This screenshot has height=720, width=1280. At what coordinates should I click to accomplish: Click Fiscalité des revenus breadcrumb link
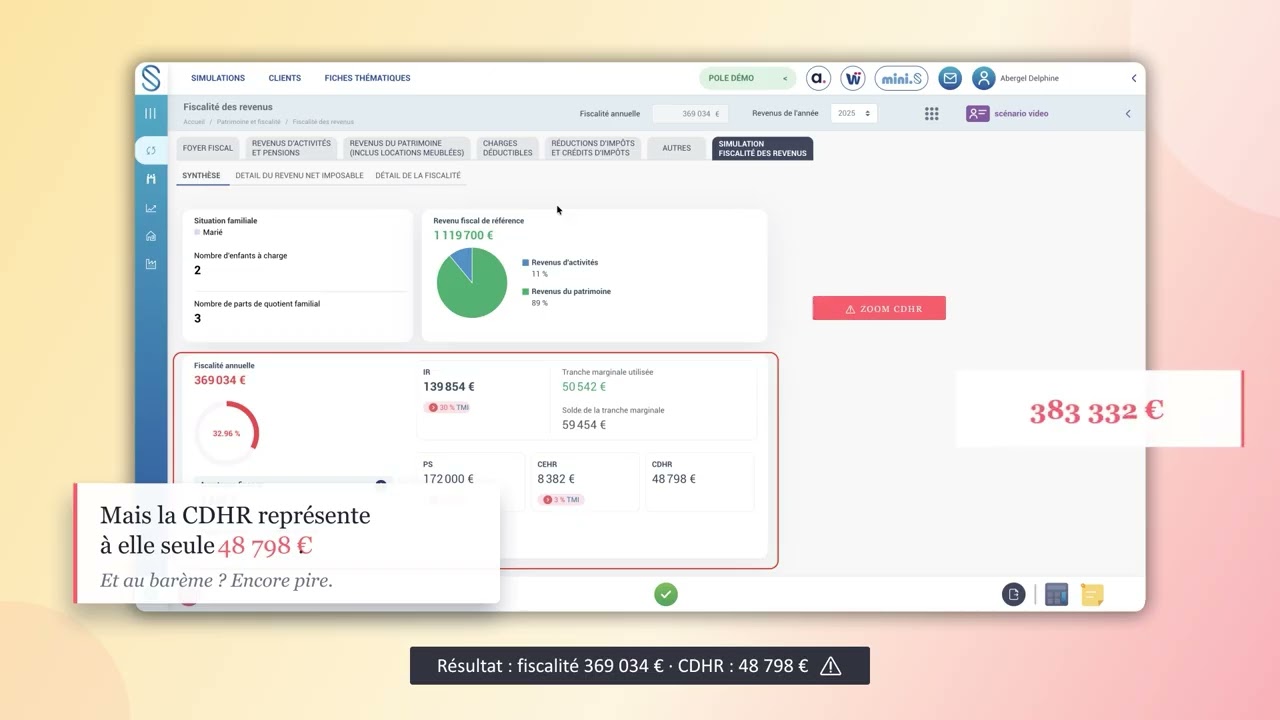(x=323, y=122)
